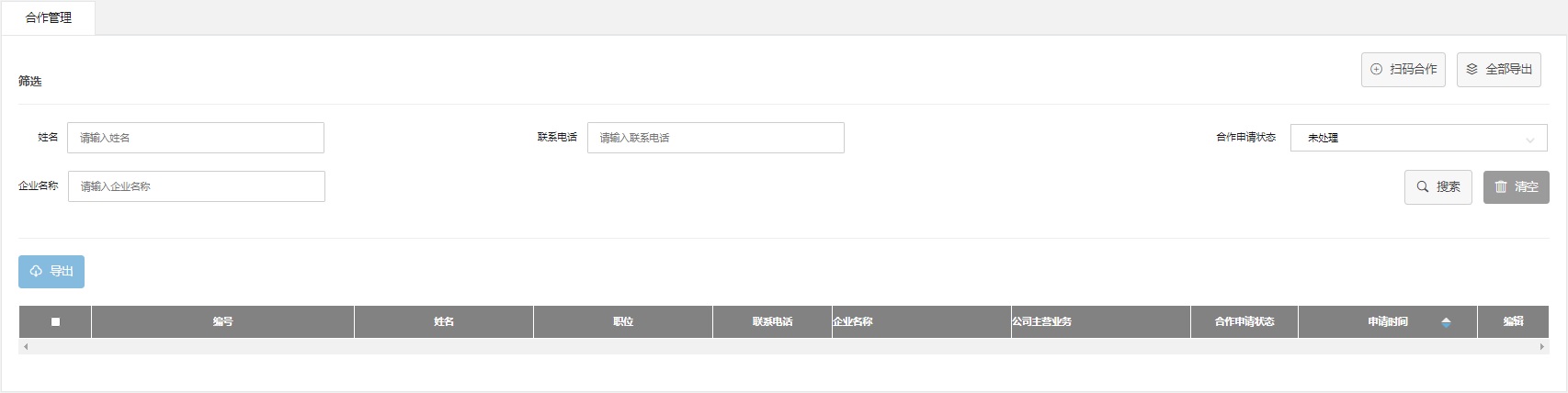Click the 职位 column header
This screenshot has height=393, width=1568.
pos(622,322)
